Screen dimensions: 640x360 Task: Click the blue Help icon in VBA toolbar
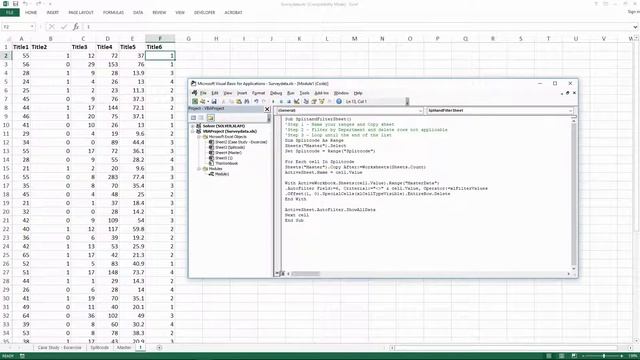(339, 101)
